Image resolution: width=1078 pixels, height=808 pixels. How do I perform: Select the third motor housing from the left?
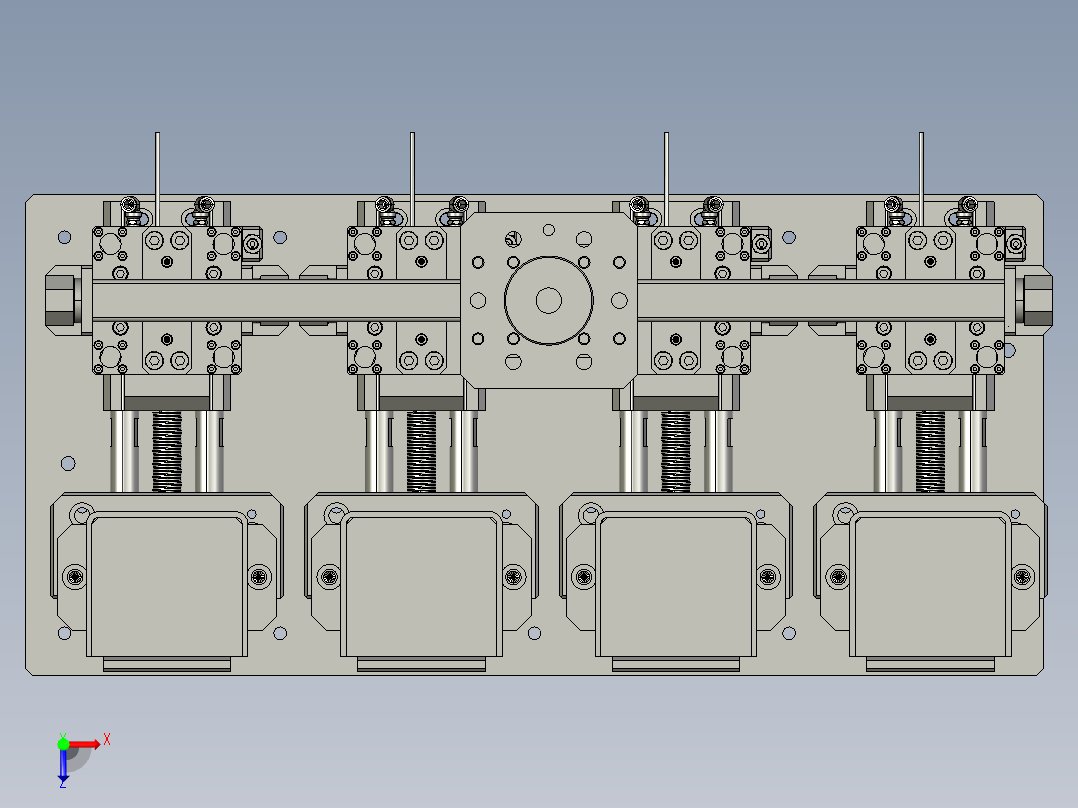pos(676,585)
